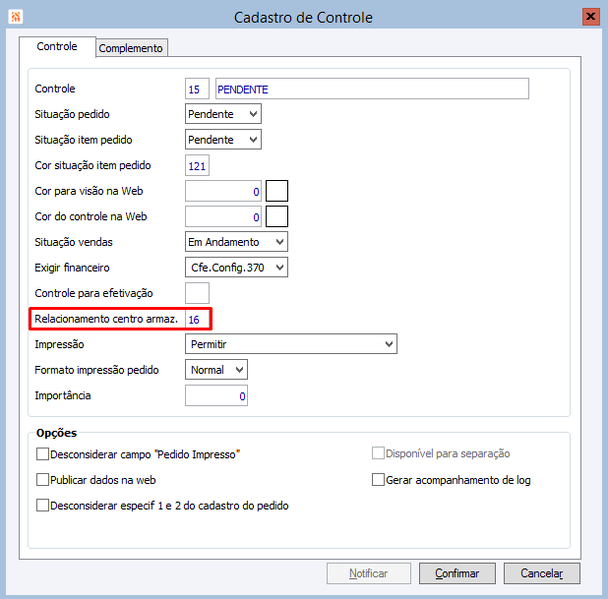Select the Controle tab

pyautogui.click(x=57, y=47)
